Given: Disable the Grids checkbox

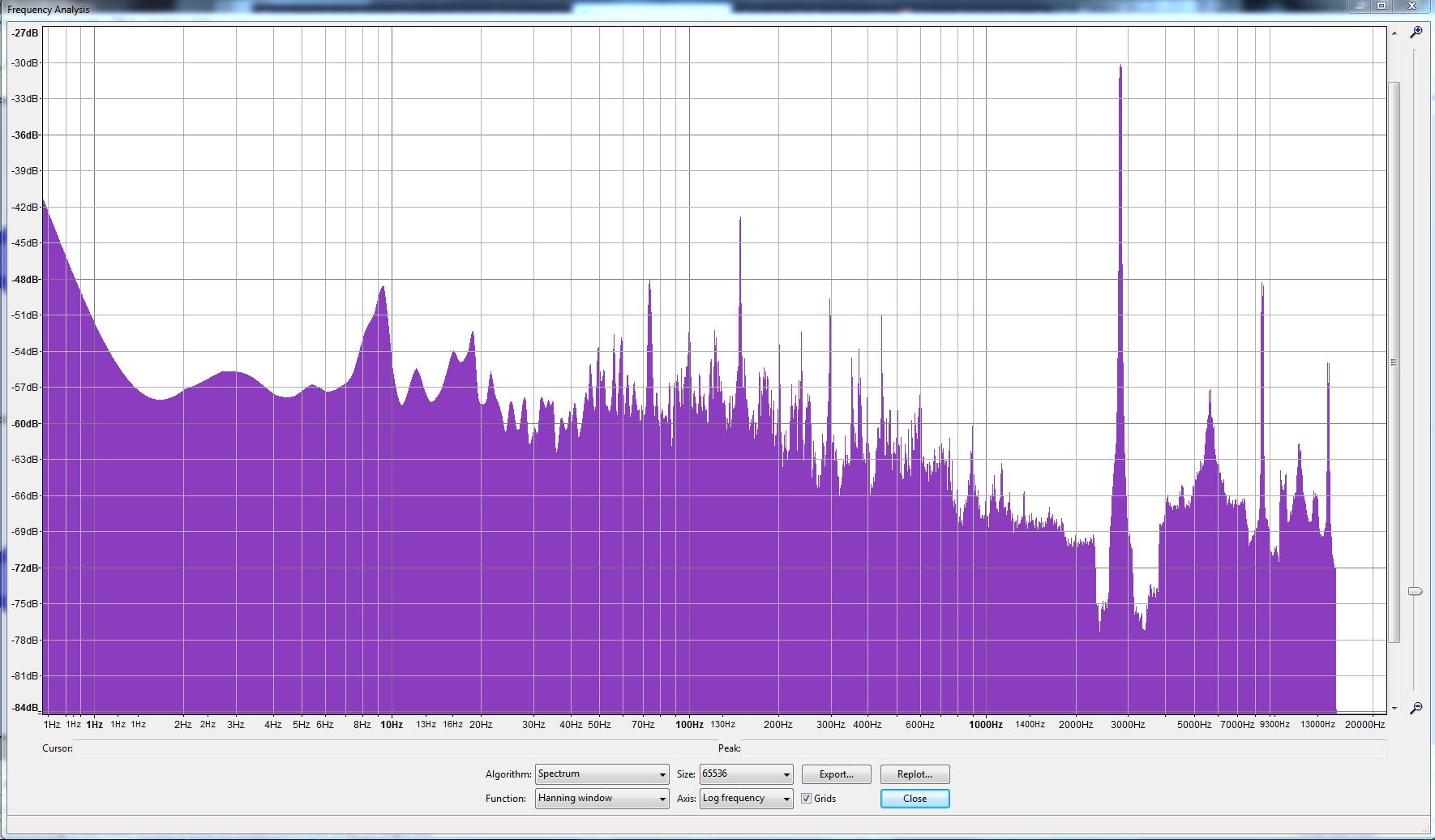Looking at the screenshot, I should pyautogui.click(x=805, y=798).
